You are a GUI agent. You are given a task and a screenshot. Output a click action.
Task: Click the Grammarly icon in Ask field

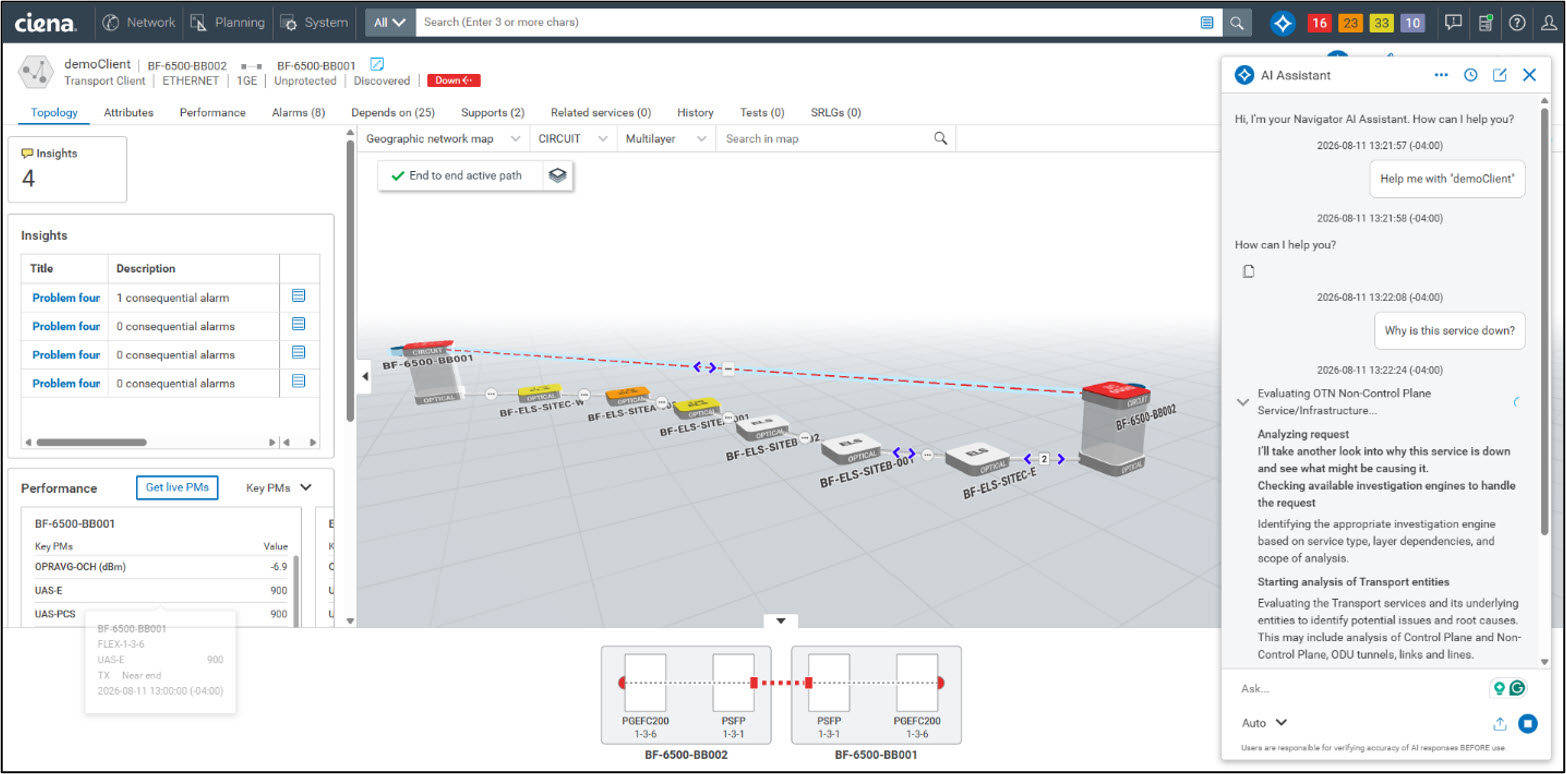[x=1518, y=688]
